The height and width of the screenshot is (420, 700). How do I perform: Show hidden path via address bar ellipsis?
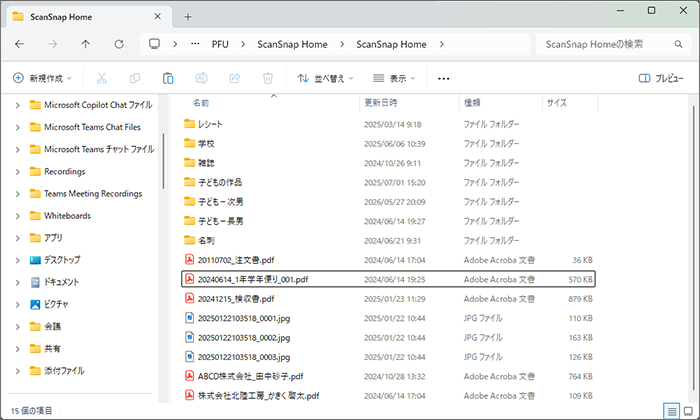point(195,44)
